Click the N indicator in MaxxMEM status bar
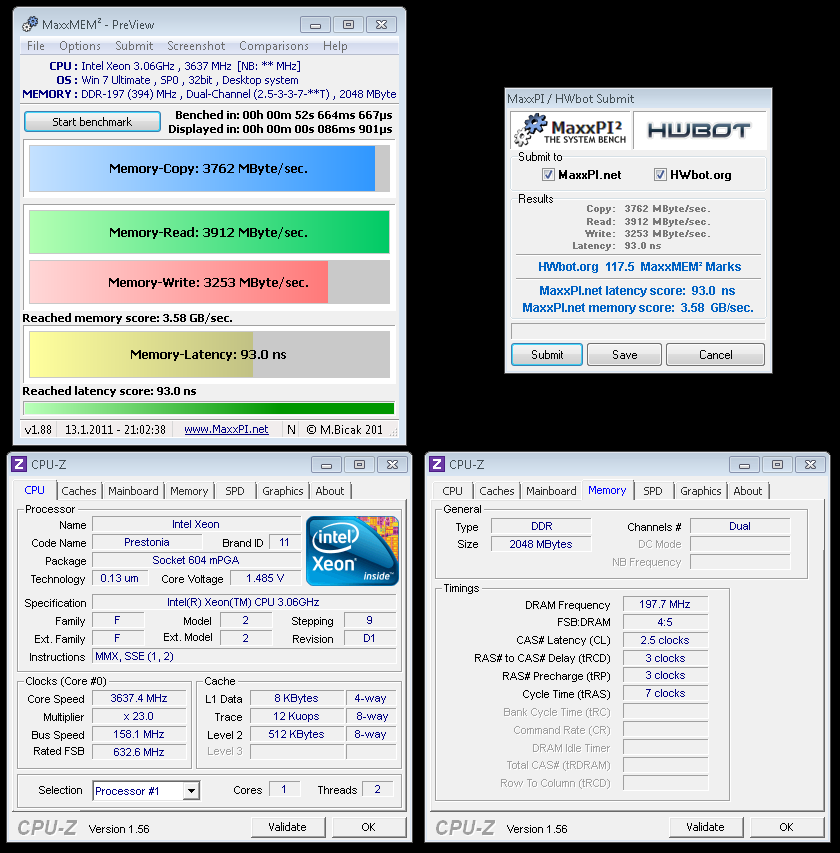Viewport: 840px width, 853px height. [x=291, y=430]
